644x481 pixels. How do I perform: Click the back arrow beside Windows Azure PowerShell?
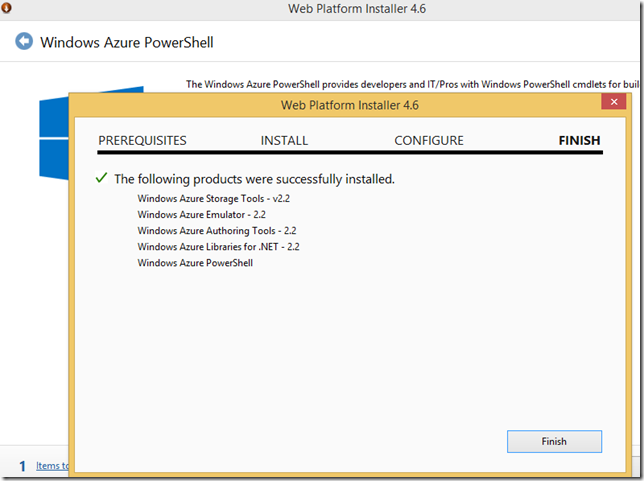pyautogui.click(x=24, y=42)
